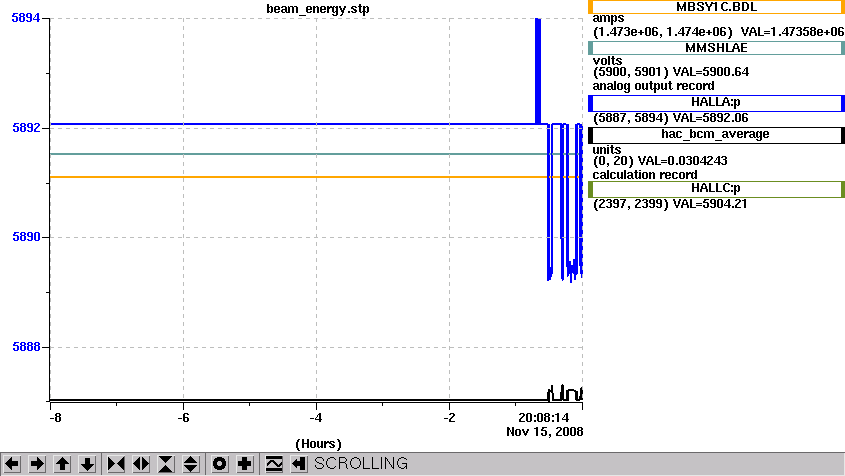Click the 5888 y-axis label
Image resolution: width=845 pixels, height=476 pixels.
coord(26,347)
